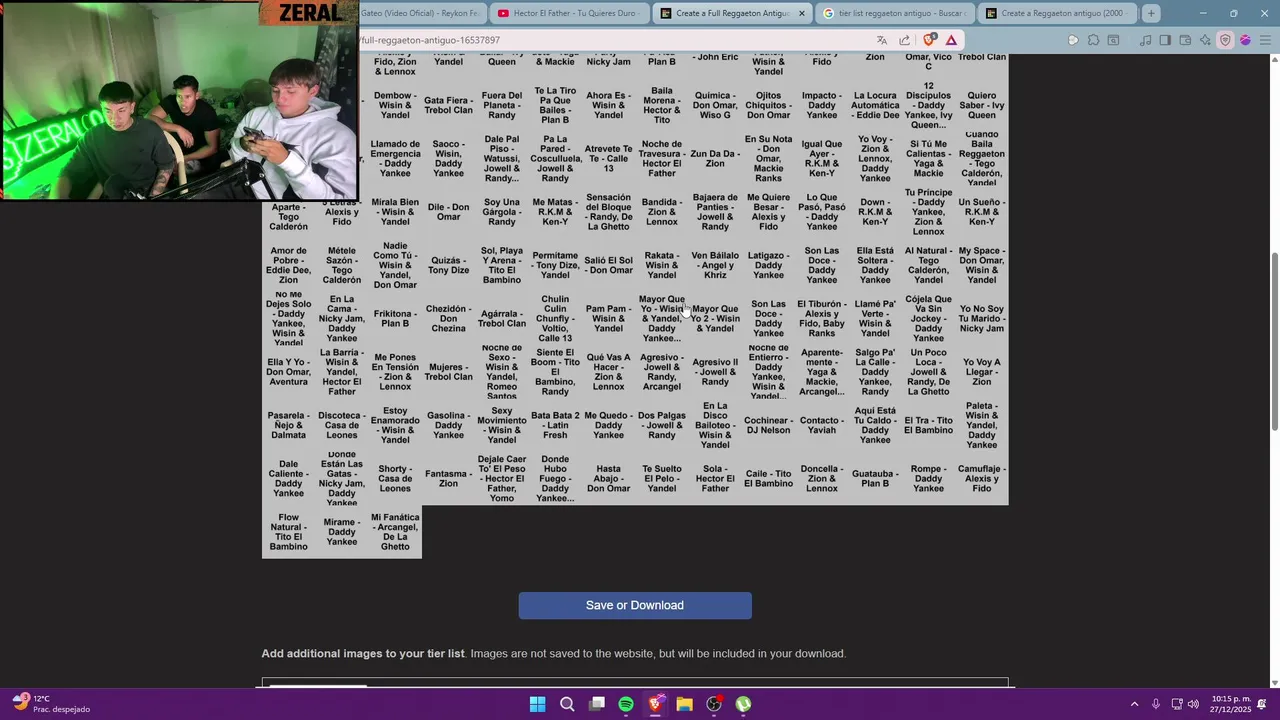Open the uTorrent taskbar icon

(x=743, y=704)
